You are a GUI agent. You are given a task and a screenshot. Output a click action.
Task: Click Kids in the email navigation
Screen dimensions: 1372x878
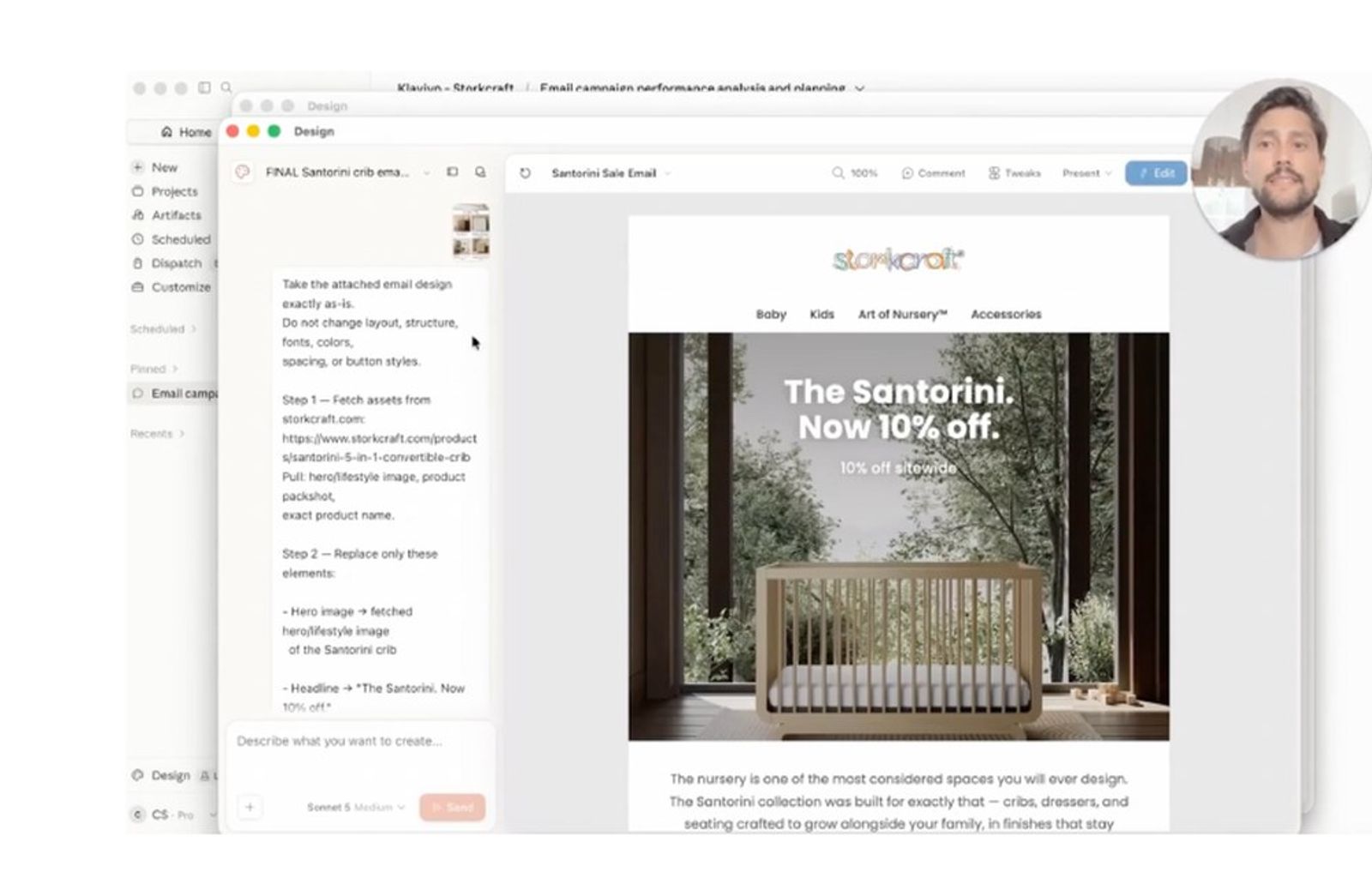coord(821,315)
